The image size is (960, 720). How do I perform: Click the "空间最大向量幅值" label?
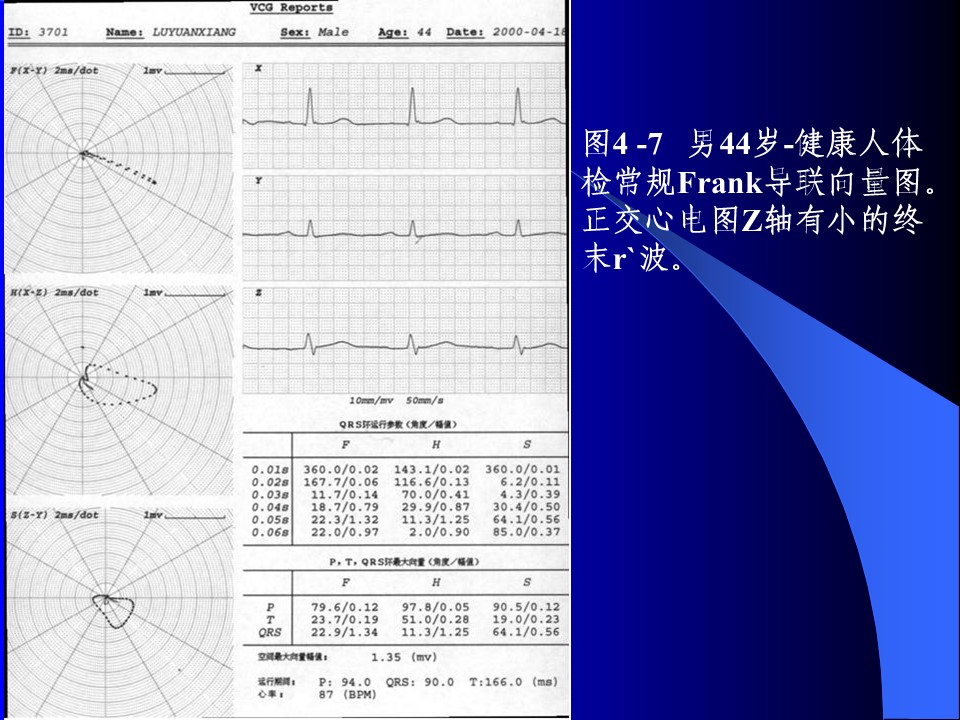point(292,657)
